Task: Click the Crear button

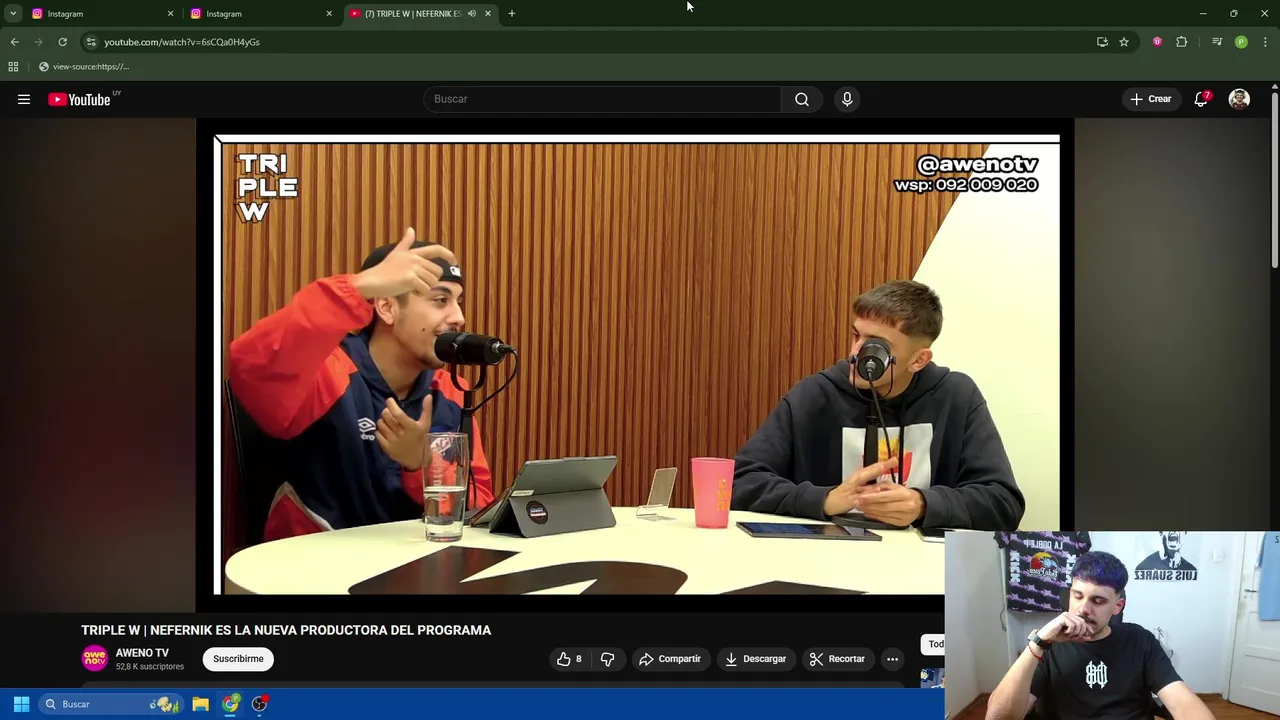Action: (x=1151, y=99)
